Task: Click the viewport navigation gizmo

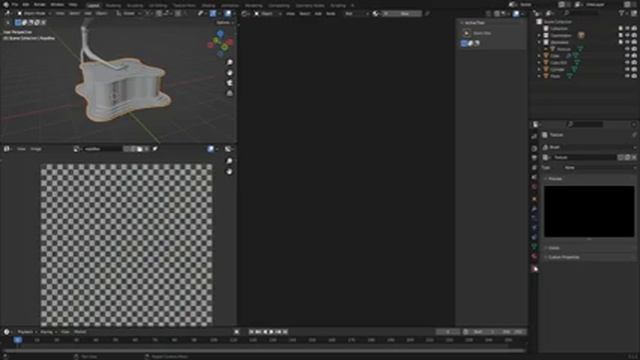Action: [x=220, y=43]
